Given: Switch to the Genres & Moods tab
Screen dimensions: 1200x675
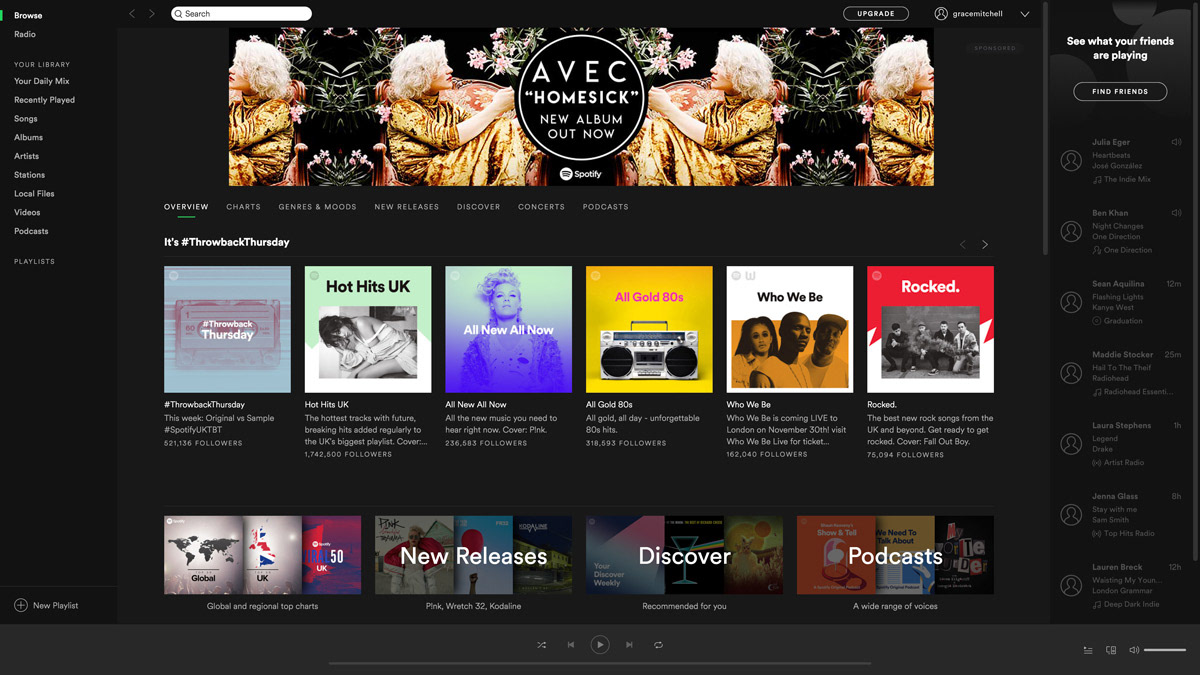Looking at the screenshot, I should [317, 207].
